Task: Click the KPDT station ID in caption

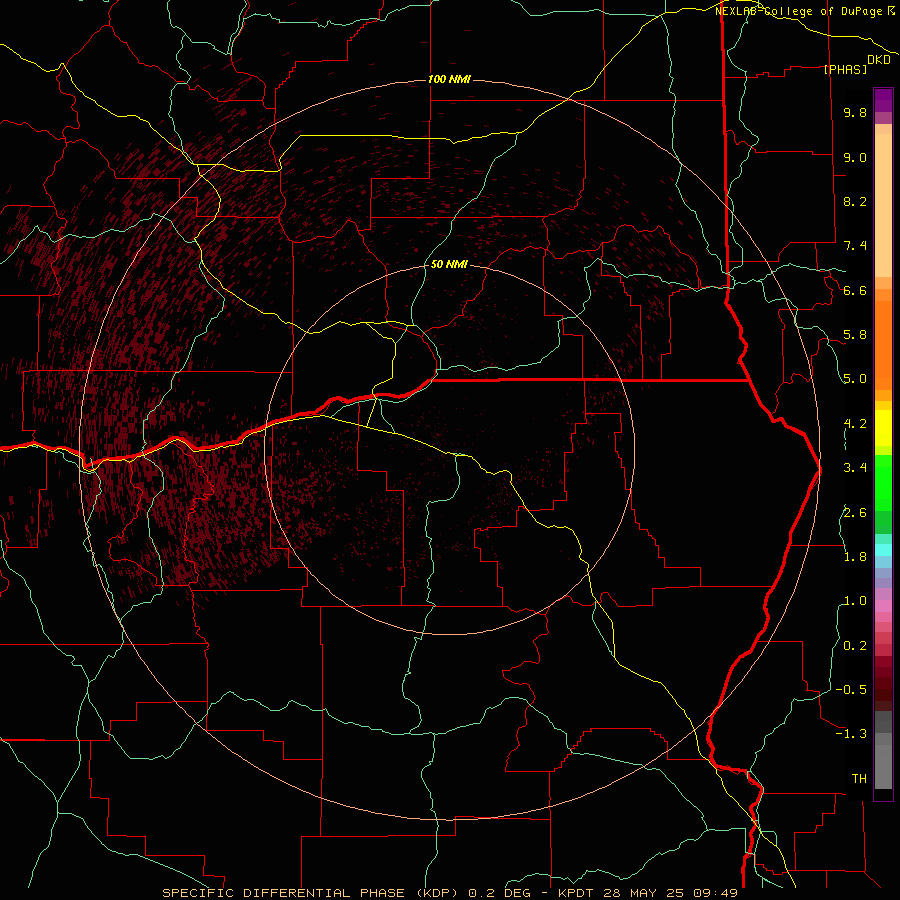Action: (577, 893)
